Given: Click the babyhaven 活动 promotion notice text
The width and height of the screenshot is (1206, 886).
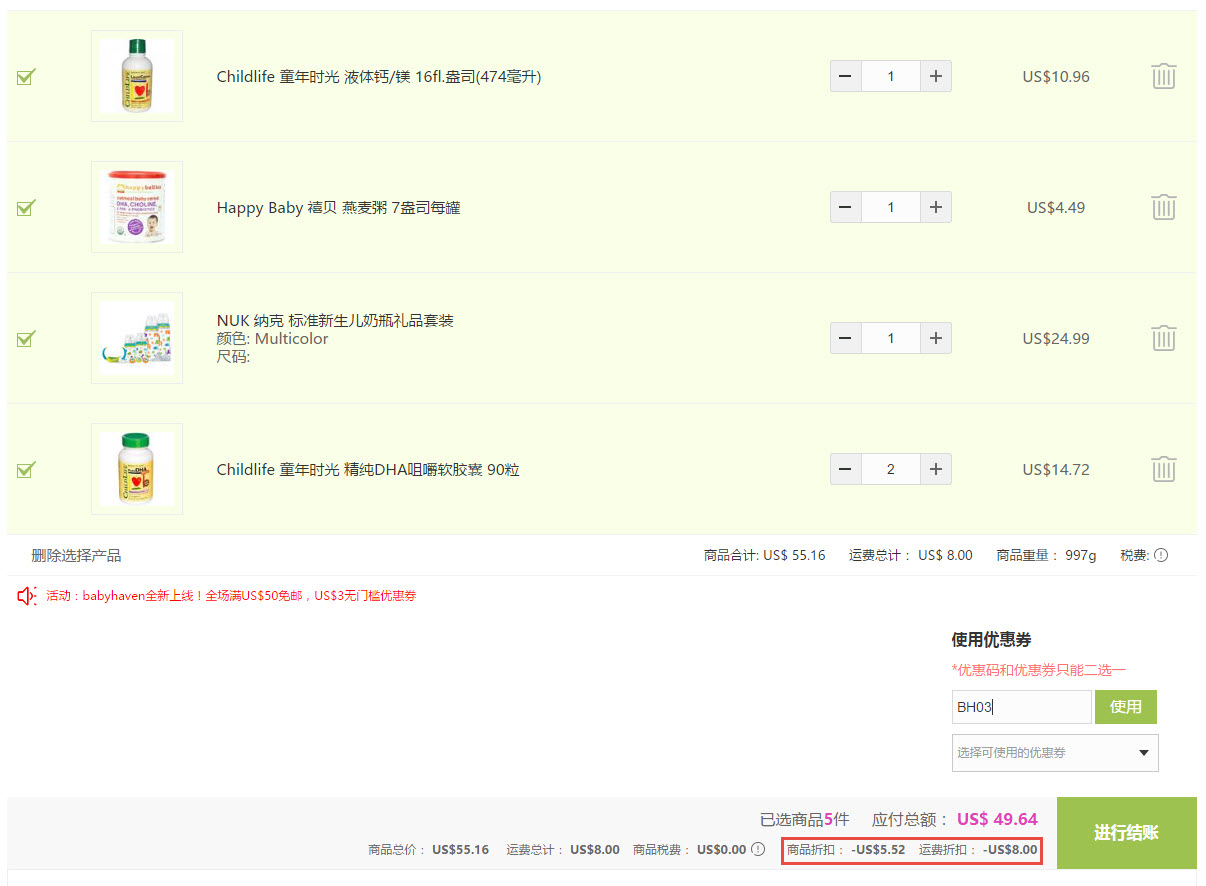Looking at the screenshot, I should [x=231, y=596].
